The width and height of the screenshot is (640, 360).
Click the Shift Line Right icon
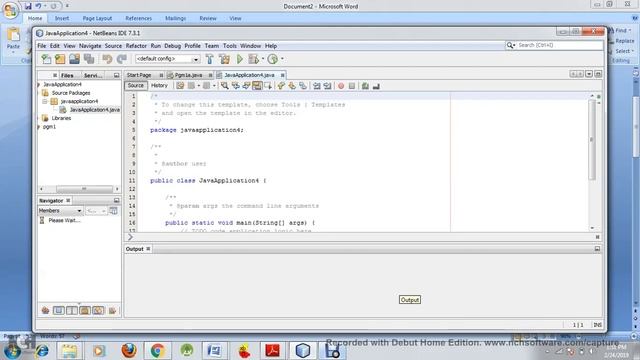point(327,86)
